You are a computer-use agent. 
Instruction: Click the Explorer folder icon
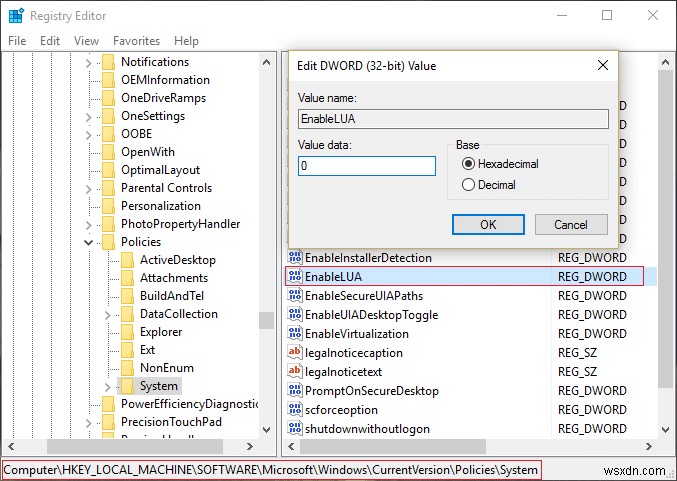click(x=127, y=332)
